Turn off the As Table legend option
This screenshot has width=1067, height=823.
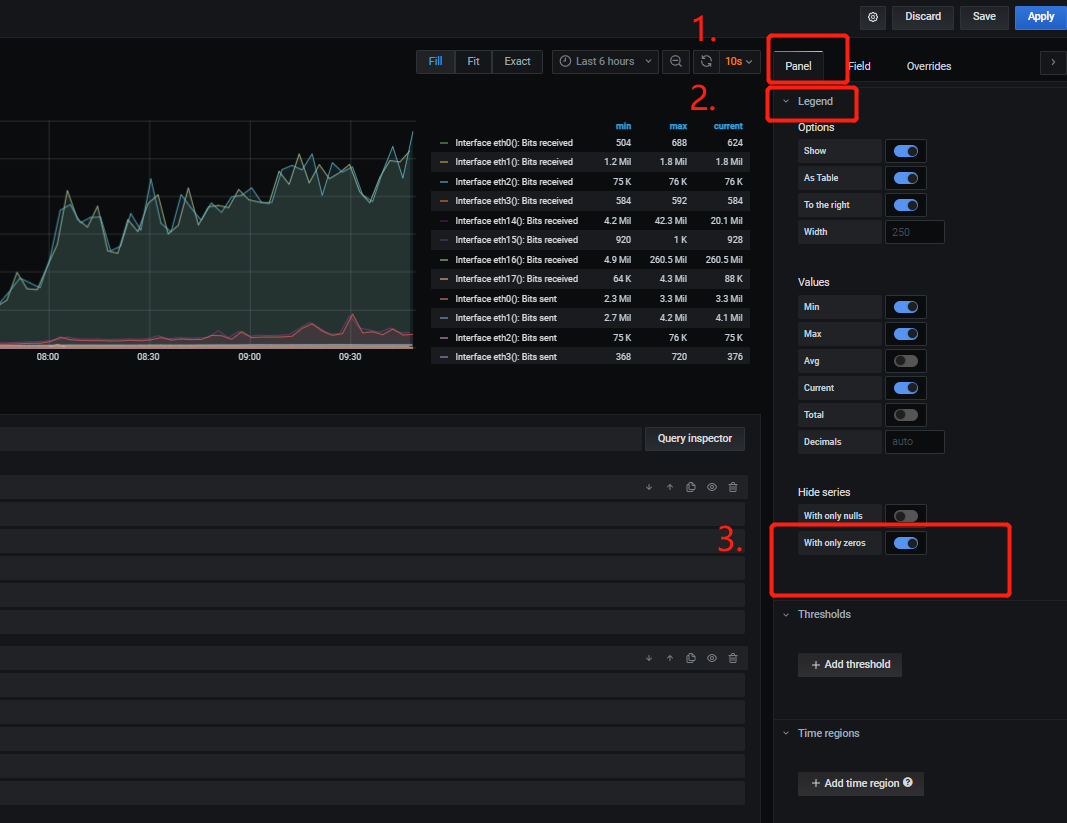pos(905,177)
